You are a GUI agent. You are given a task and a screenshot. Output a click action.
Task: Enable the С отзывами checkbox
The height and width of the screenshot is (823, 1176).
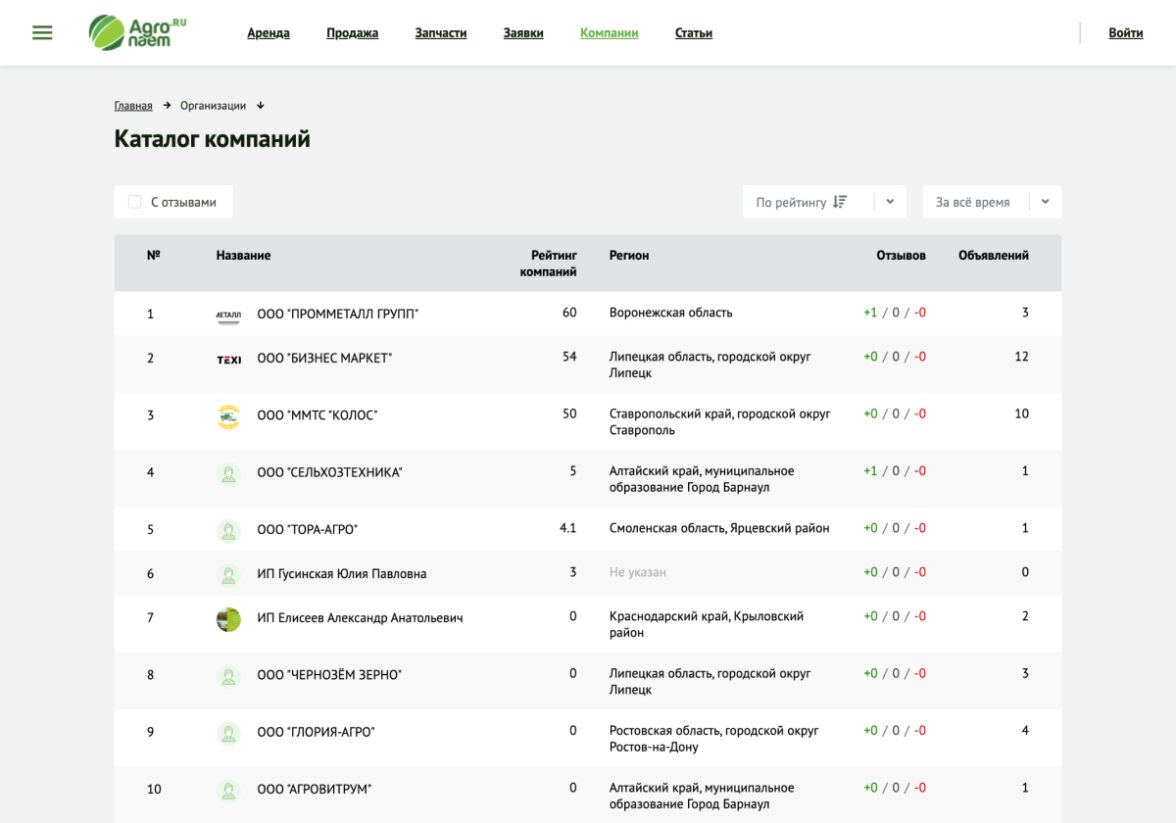135,202
